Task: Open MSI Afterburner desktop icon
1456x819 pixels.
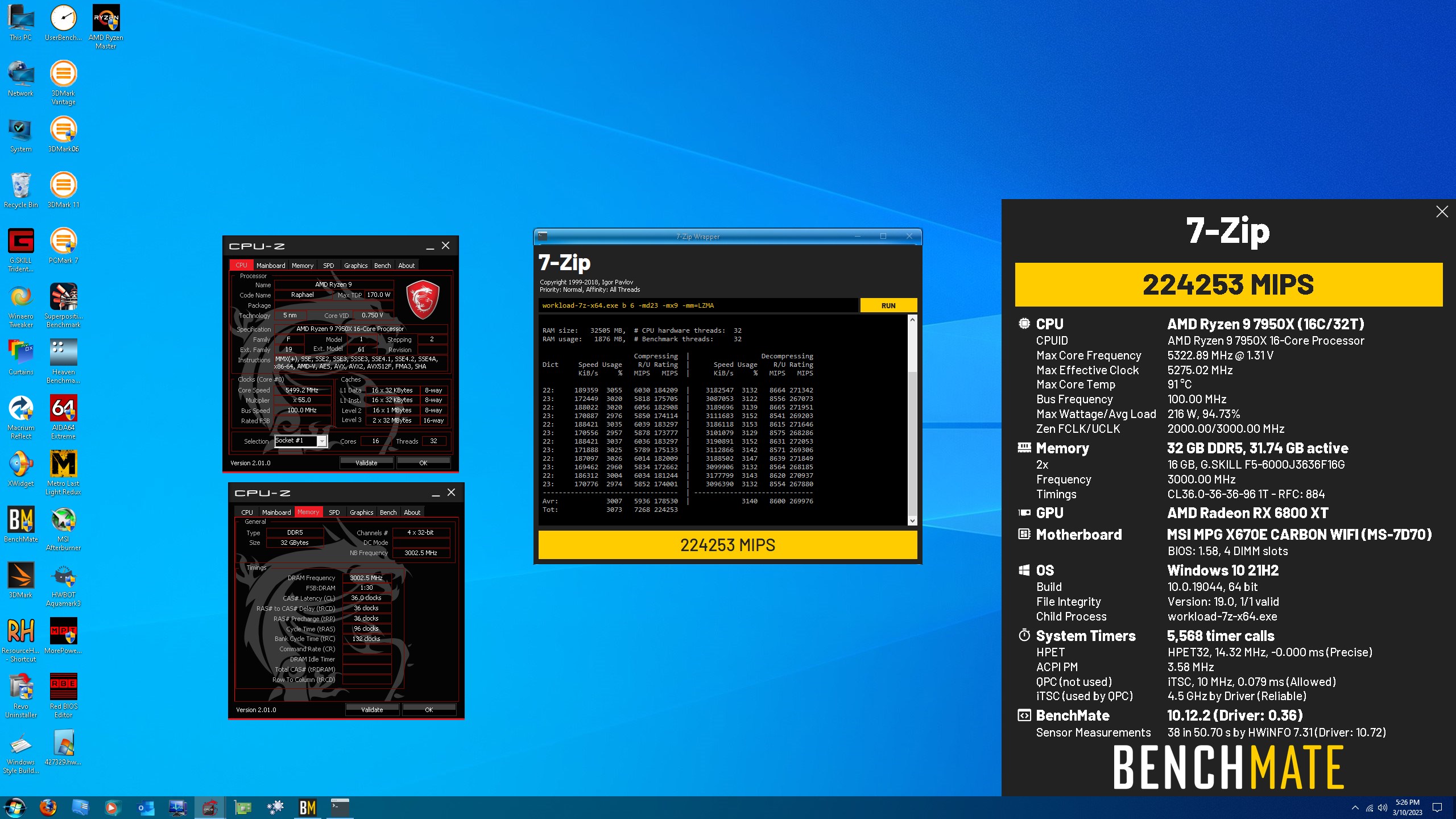Action: pyautogui.click(x=63, y=528)
